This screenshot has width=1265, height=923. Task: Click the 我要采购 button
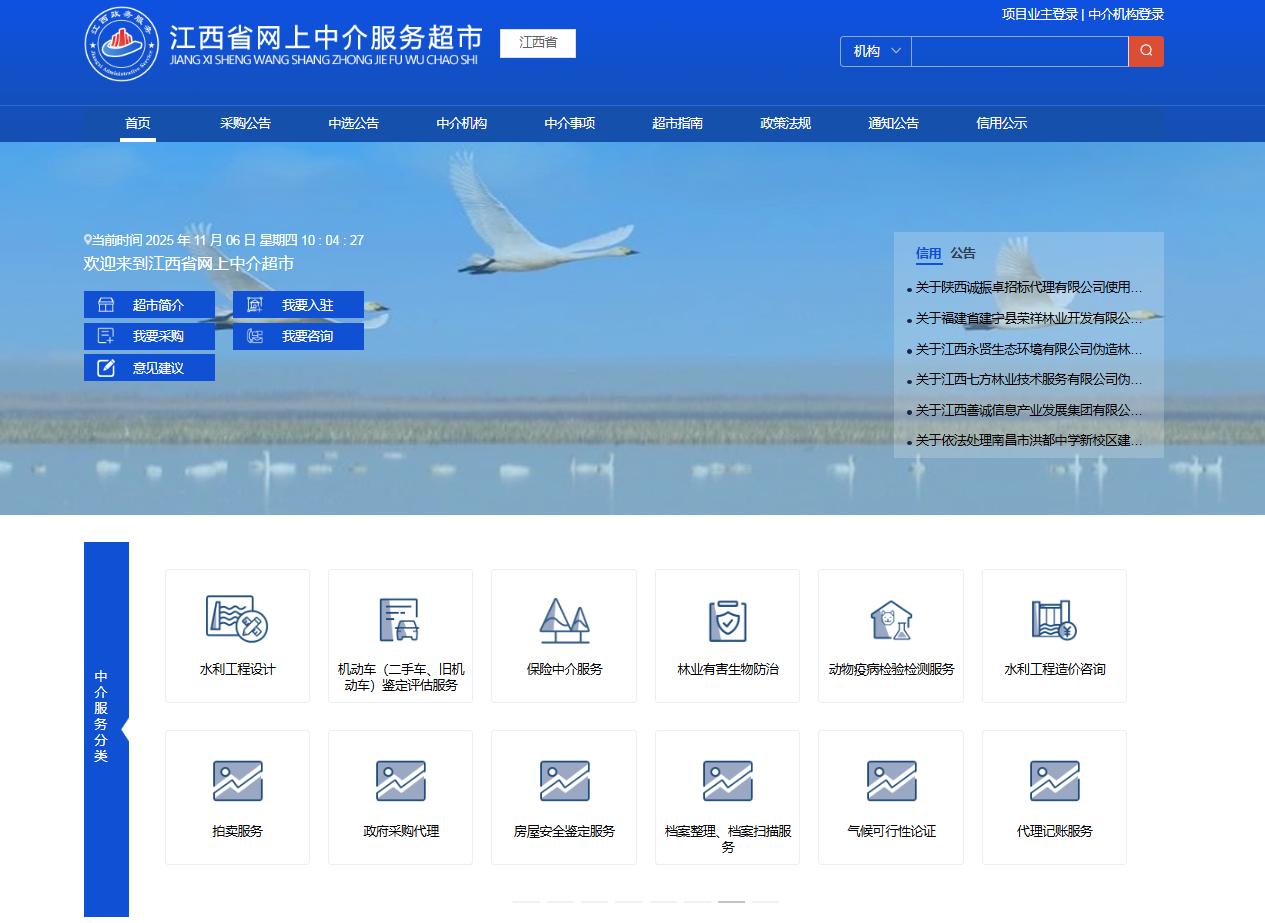click(x=148, y=336)
